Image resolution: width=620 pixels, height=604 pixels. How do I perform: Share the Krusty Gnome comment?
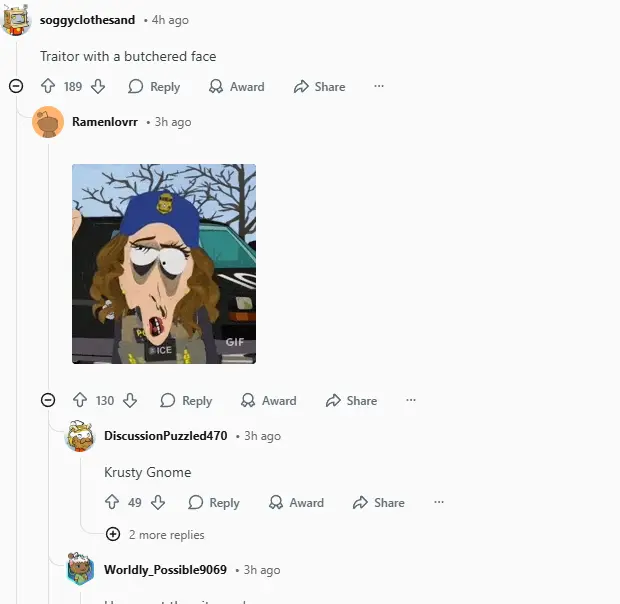tap(378, 503)
